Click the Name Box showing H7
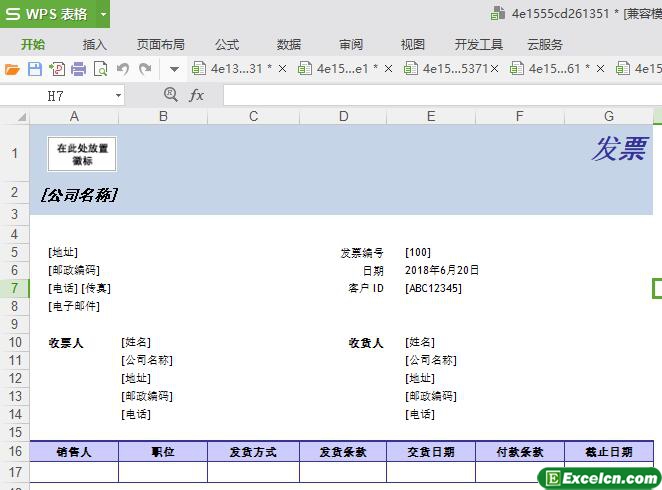This screenshot has width=662, height=490. tap(56, 96)
